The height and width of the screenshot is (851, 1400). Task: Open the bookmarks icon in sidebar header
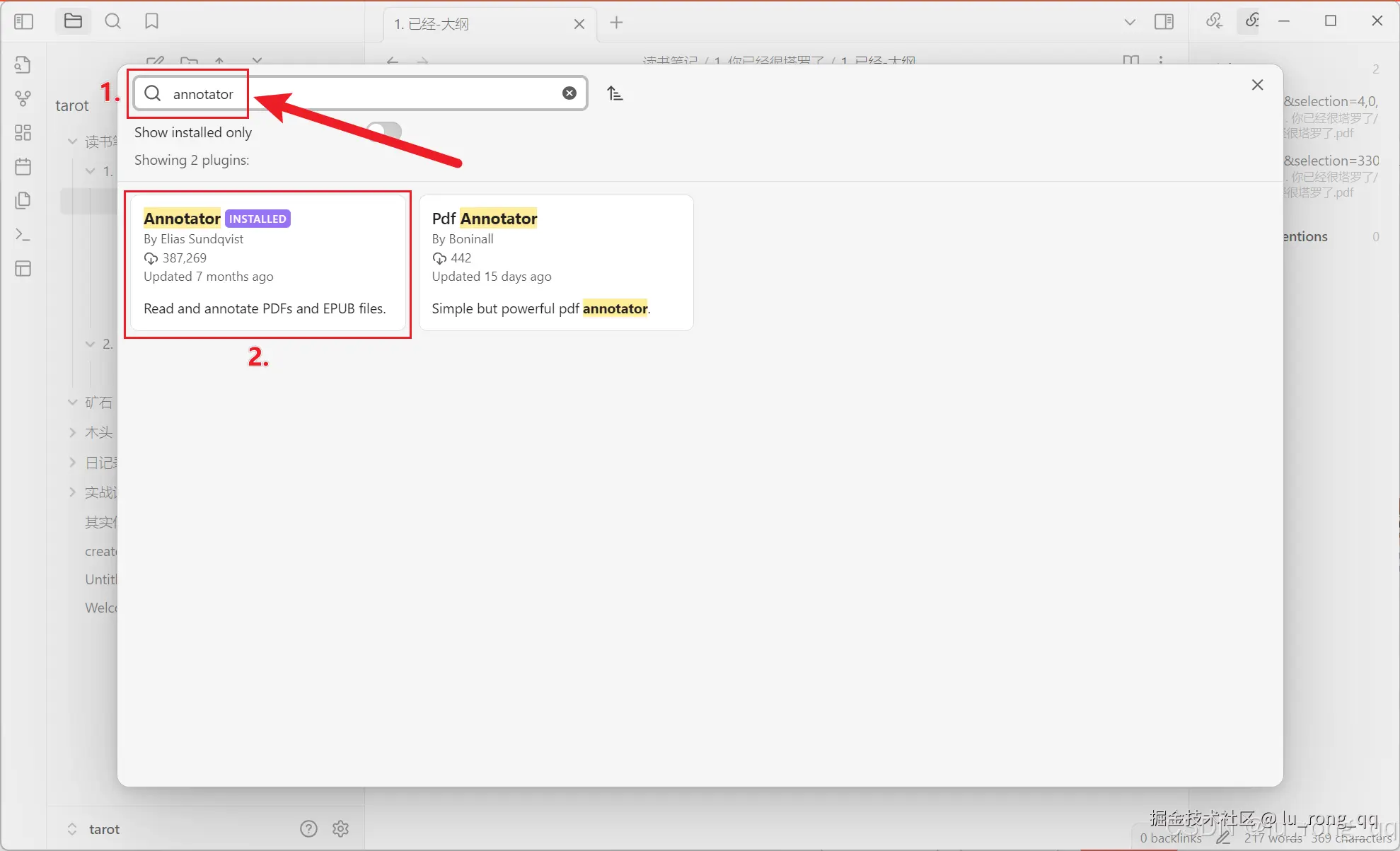tap(151, 21)
